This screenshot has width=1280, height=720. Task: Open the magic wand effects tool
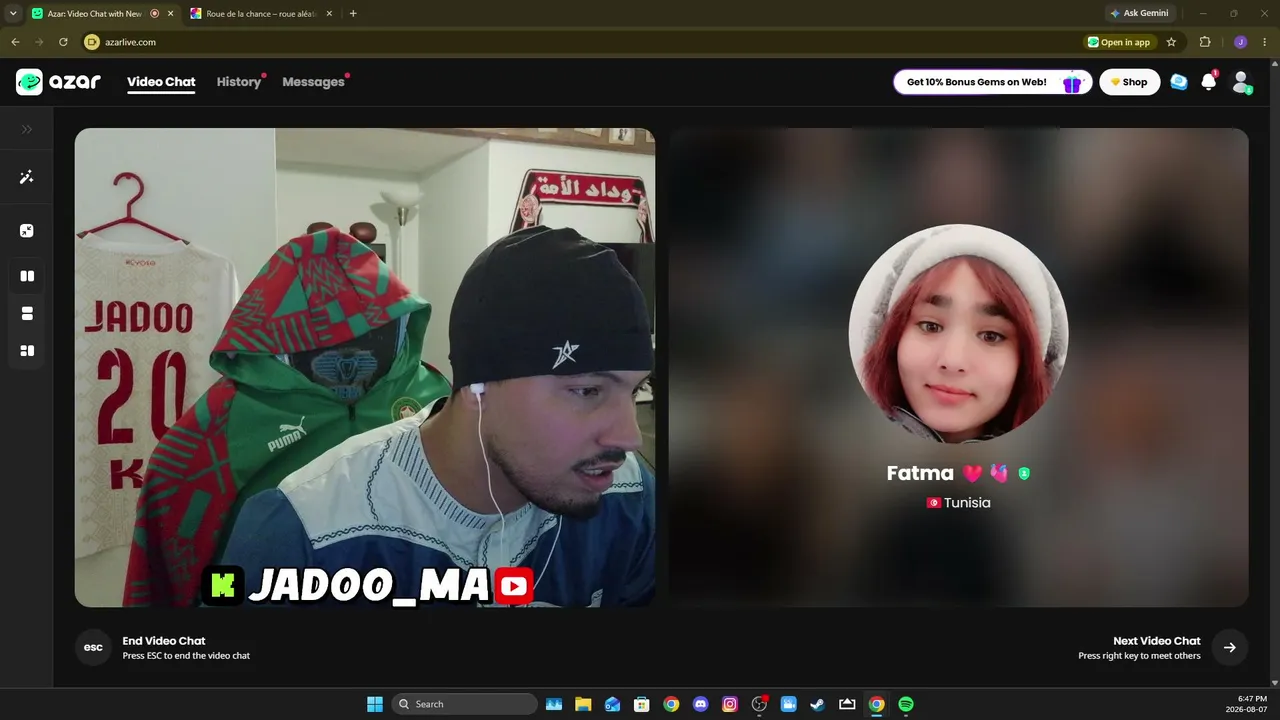point(27,177)
